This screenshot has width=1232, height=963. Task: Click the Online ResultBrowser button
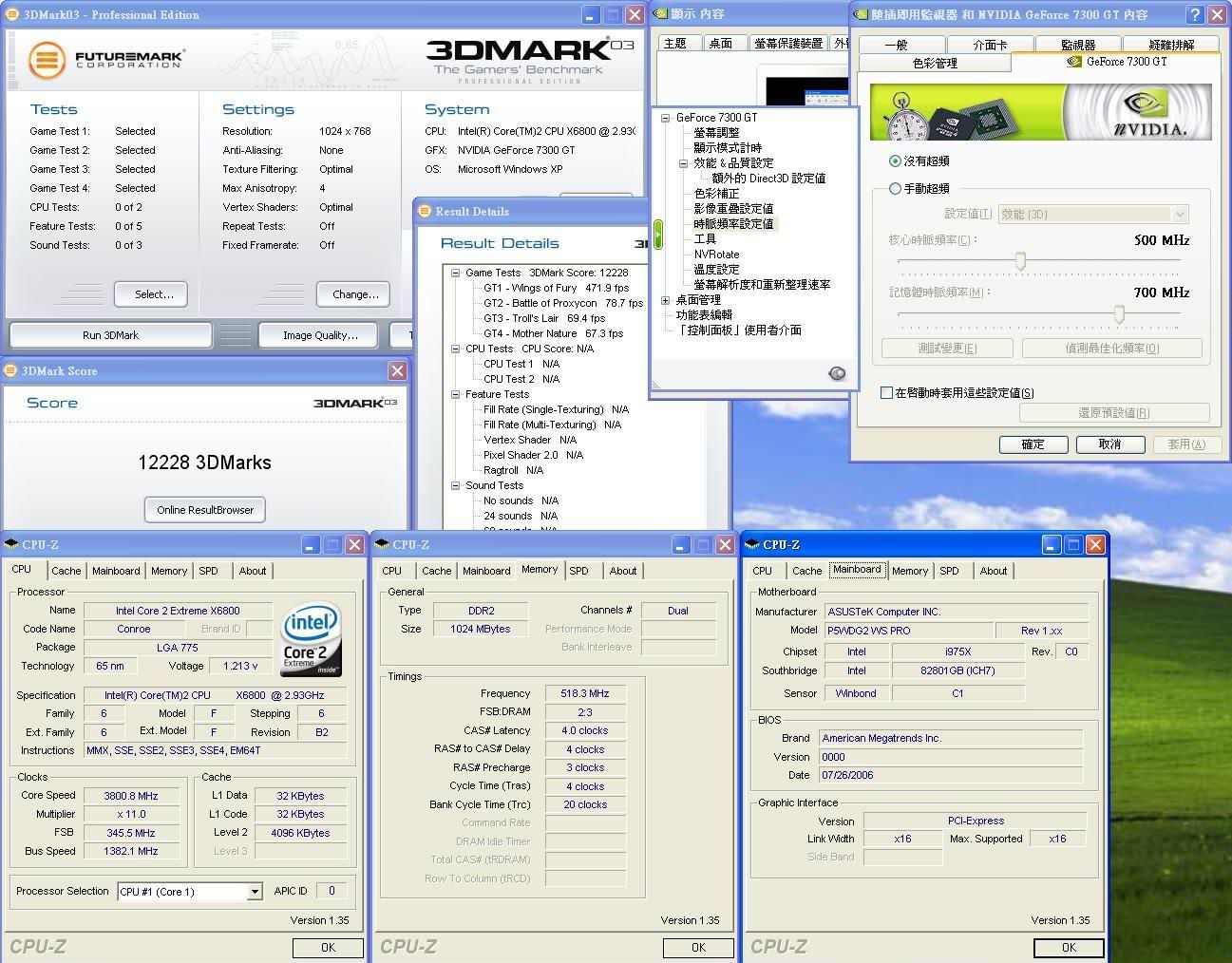[205, 510]
